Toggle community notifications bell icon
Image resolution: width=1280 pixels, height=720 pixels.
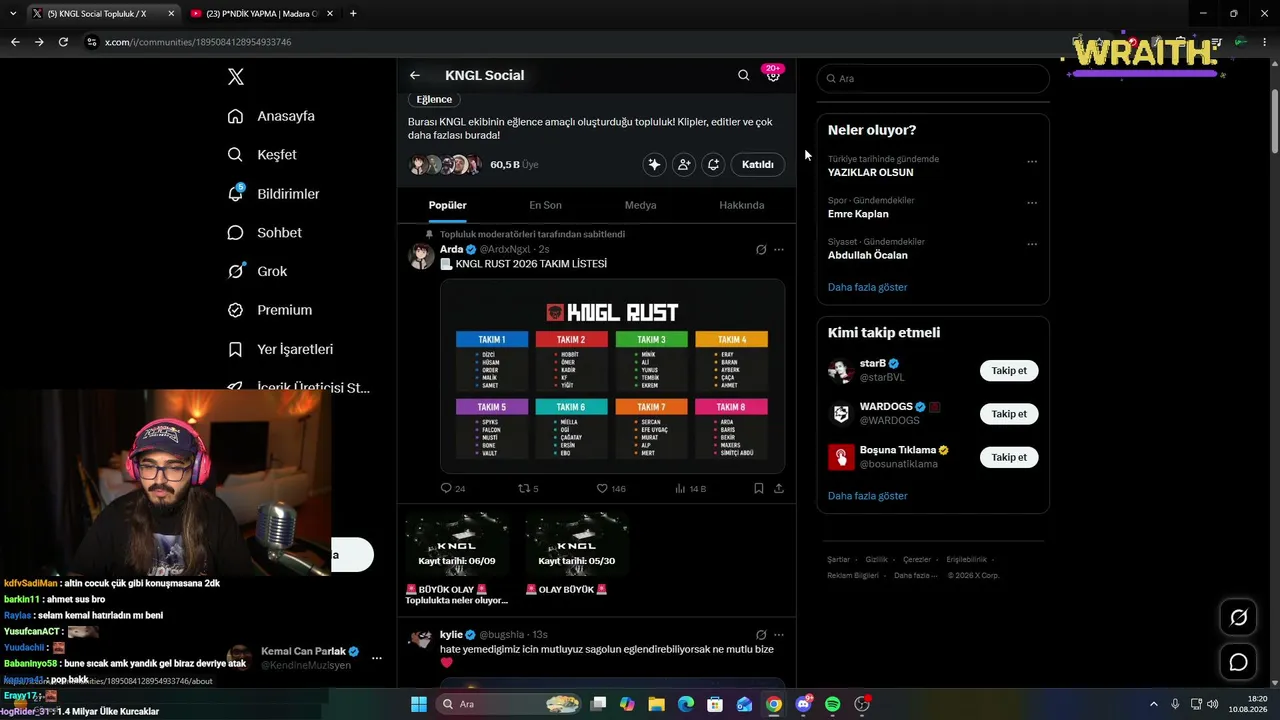pos(713,165)
